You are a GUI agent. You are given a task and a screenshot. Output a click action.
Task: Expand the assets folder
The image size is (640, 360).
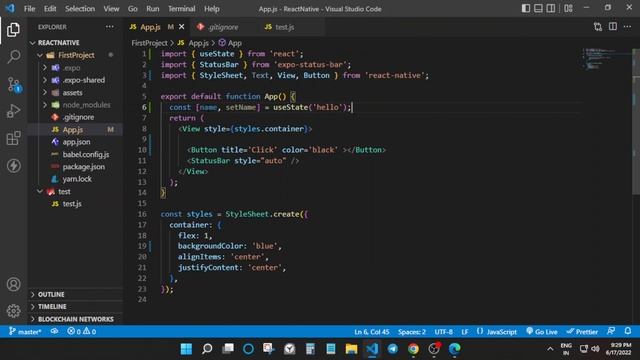[72, 93]
